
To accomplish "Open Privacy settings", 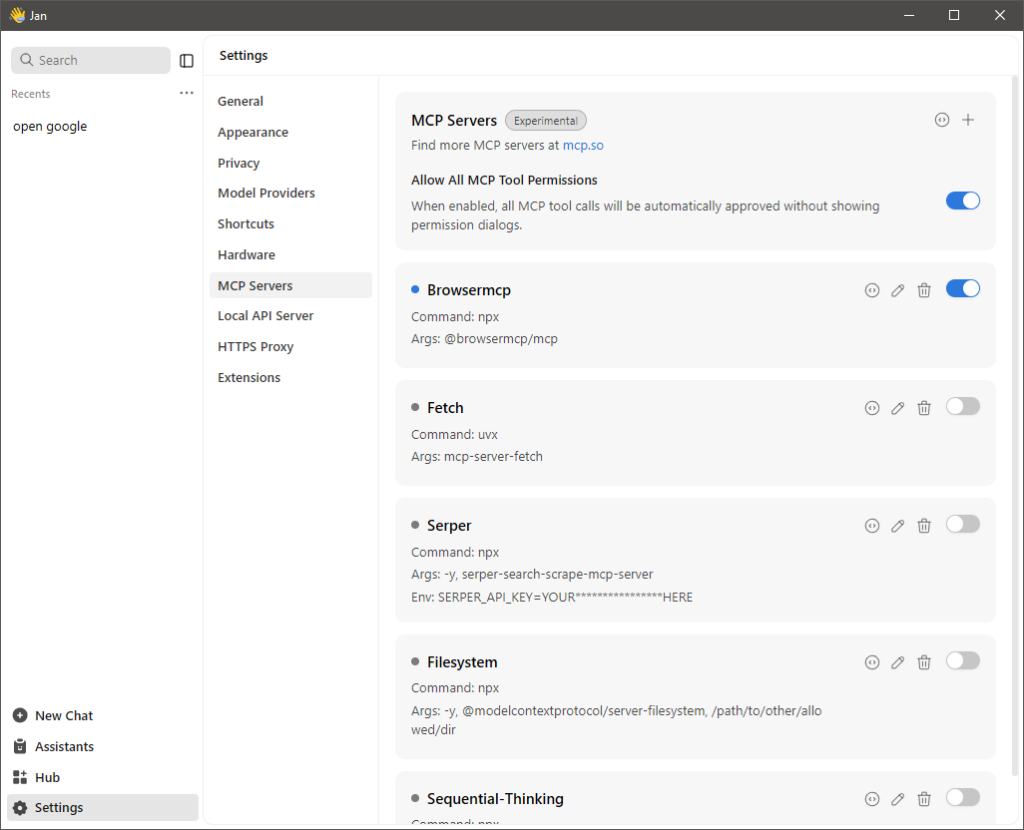I will (291, 163).
